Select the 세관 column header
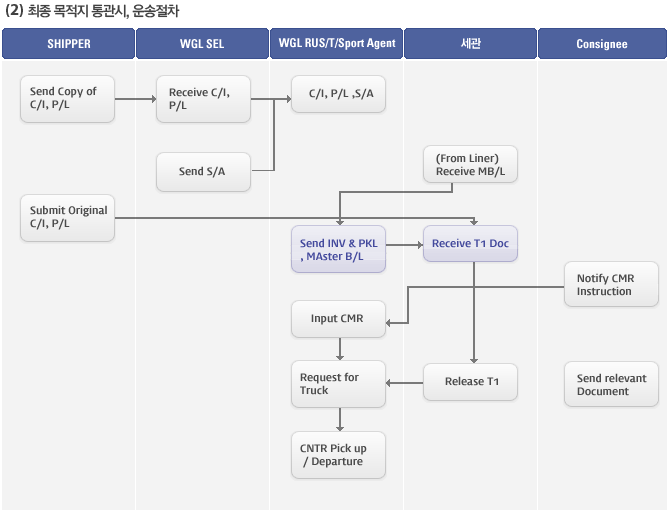 click(470, 44)
